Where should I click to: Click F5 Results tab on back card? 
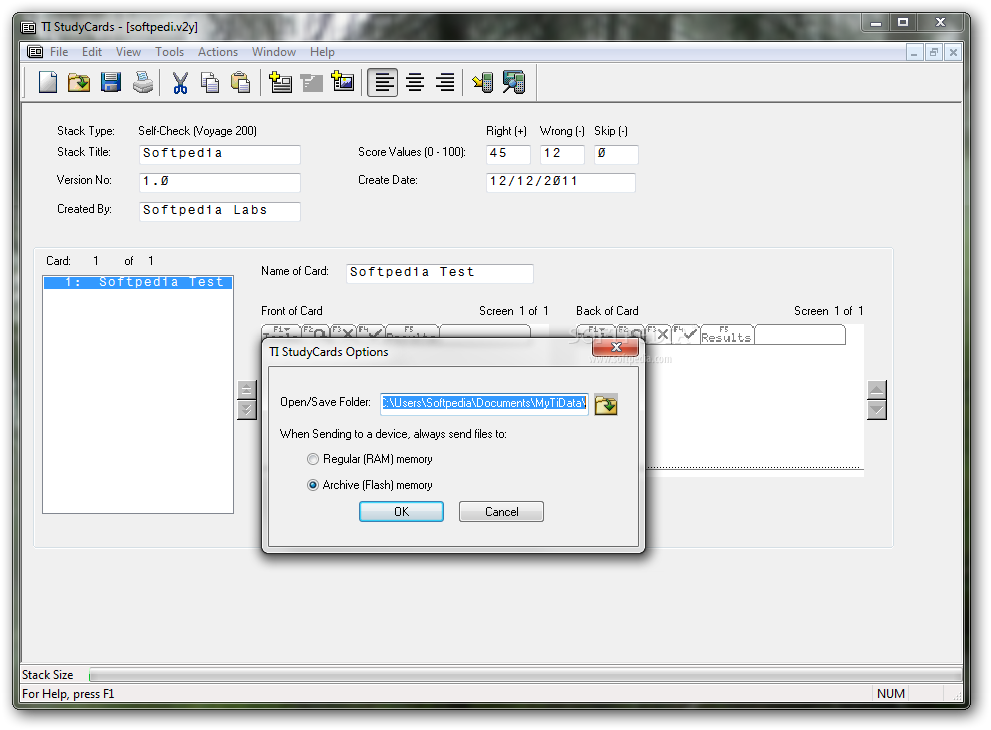(x=726, y=334)
